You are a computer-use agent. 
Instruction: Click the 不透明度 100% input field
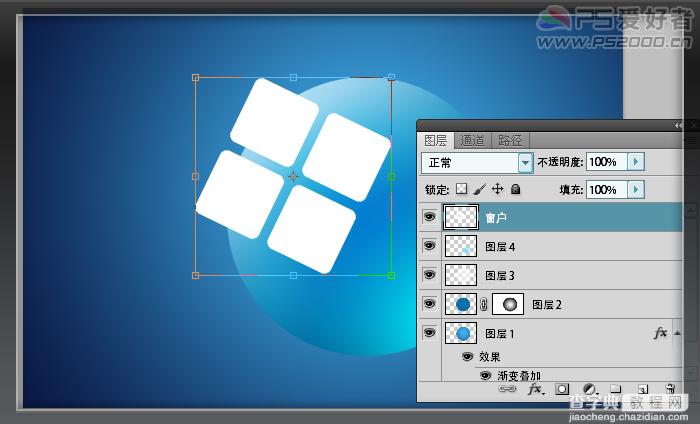tap(606, 162)
